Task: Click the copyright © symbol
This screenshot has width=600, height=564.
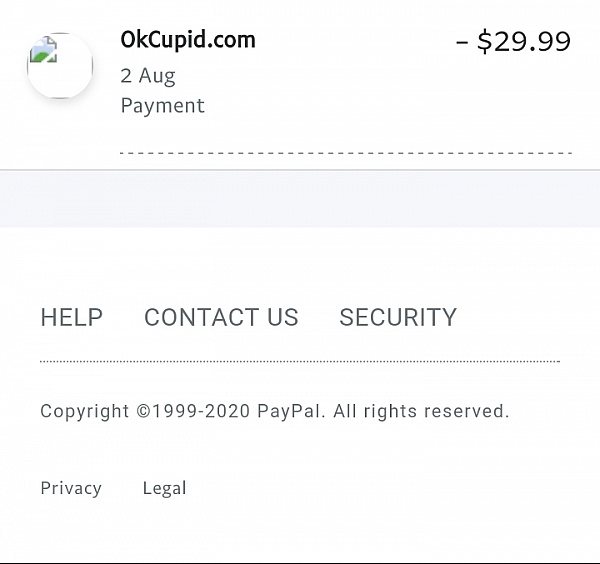Action: click(x=144, y=411)
